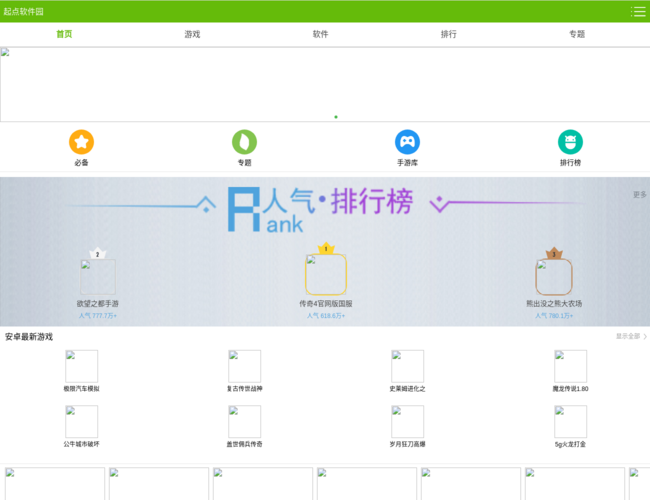Click the 必备 label under orange icon
Screen dimensions: 650x500
[82, 163]
